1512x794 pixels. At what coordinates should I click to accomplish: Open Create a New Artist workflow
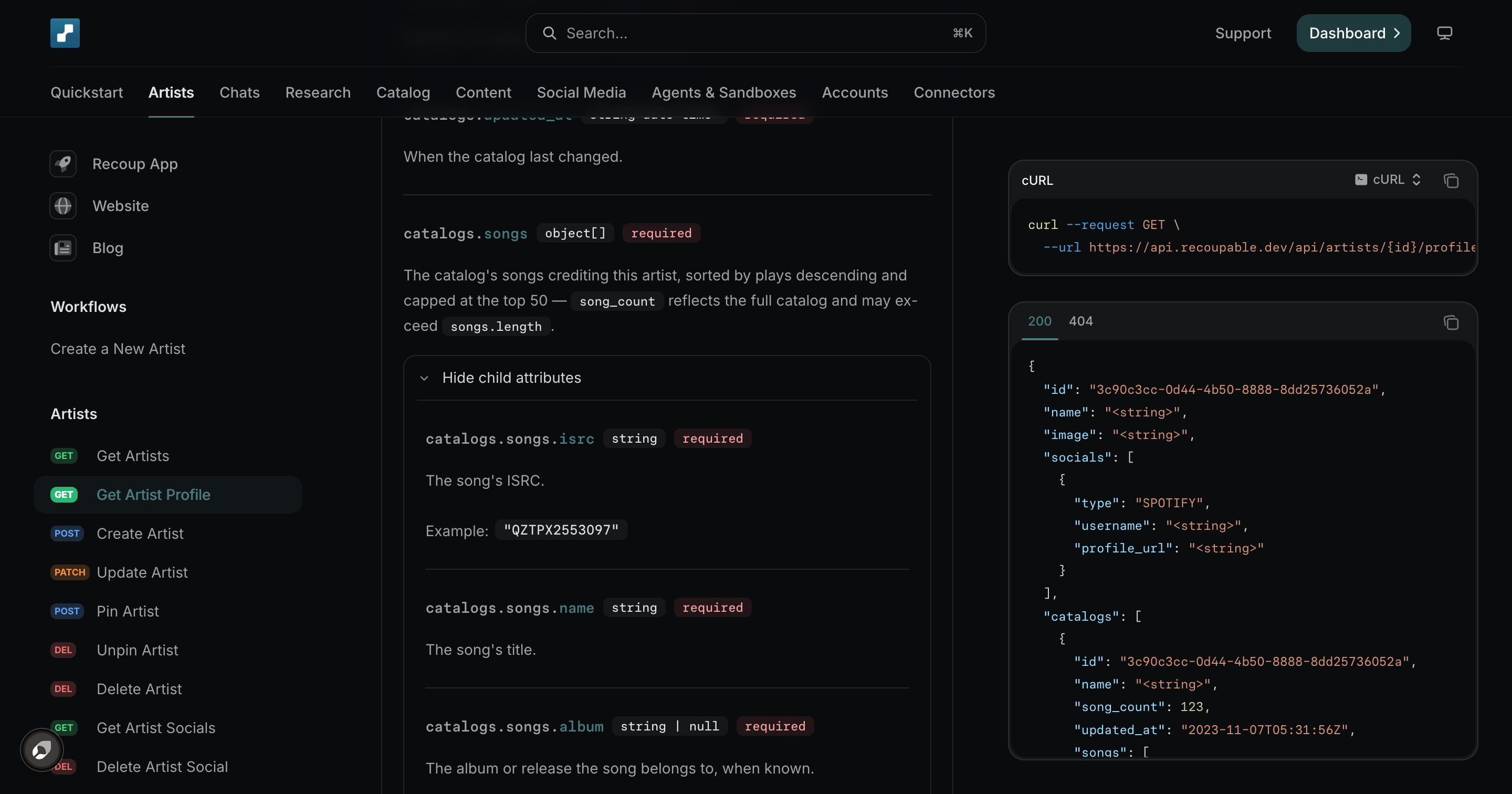pos(118,349)
